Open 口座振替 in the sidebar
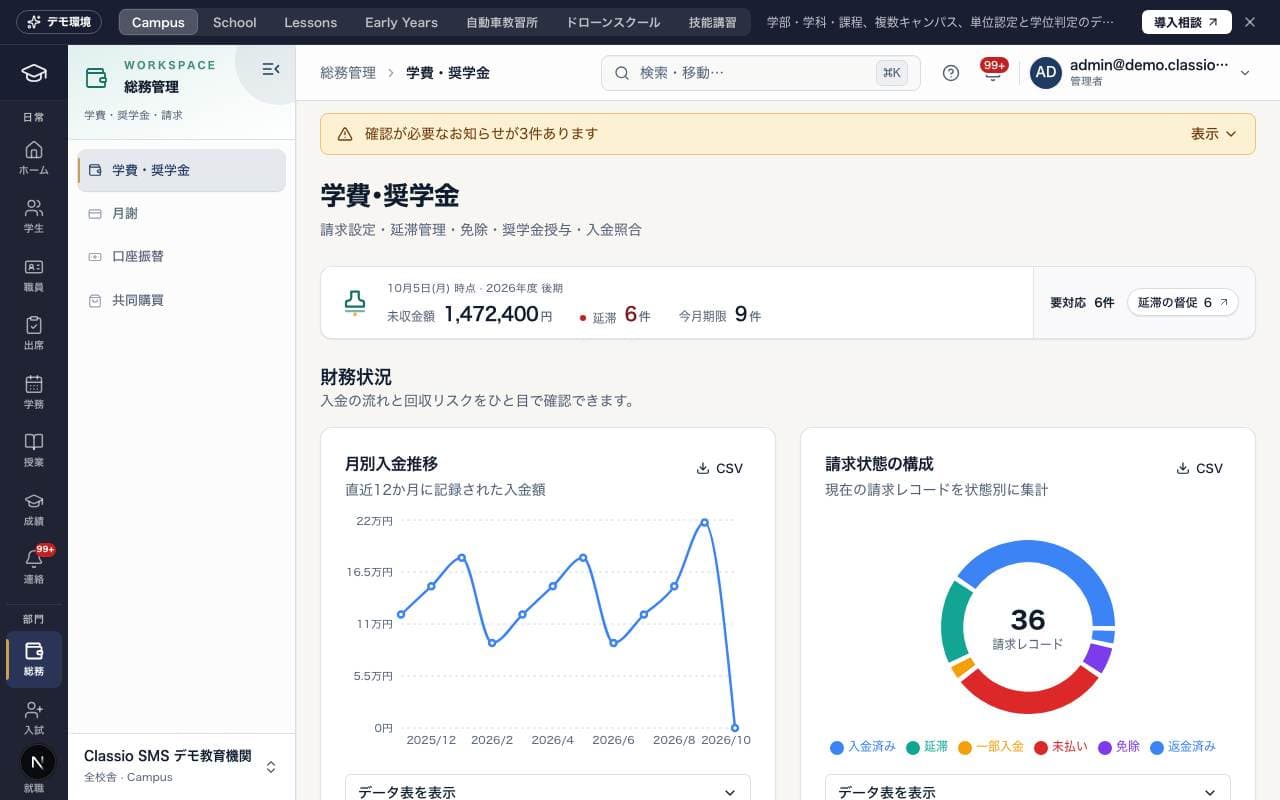 point(181,257)
